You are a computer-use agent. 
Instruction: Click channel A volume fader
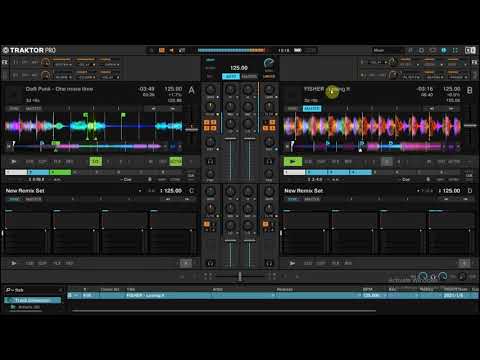pos(230,138)
